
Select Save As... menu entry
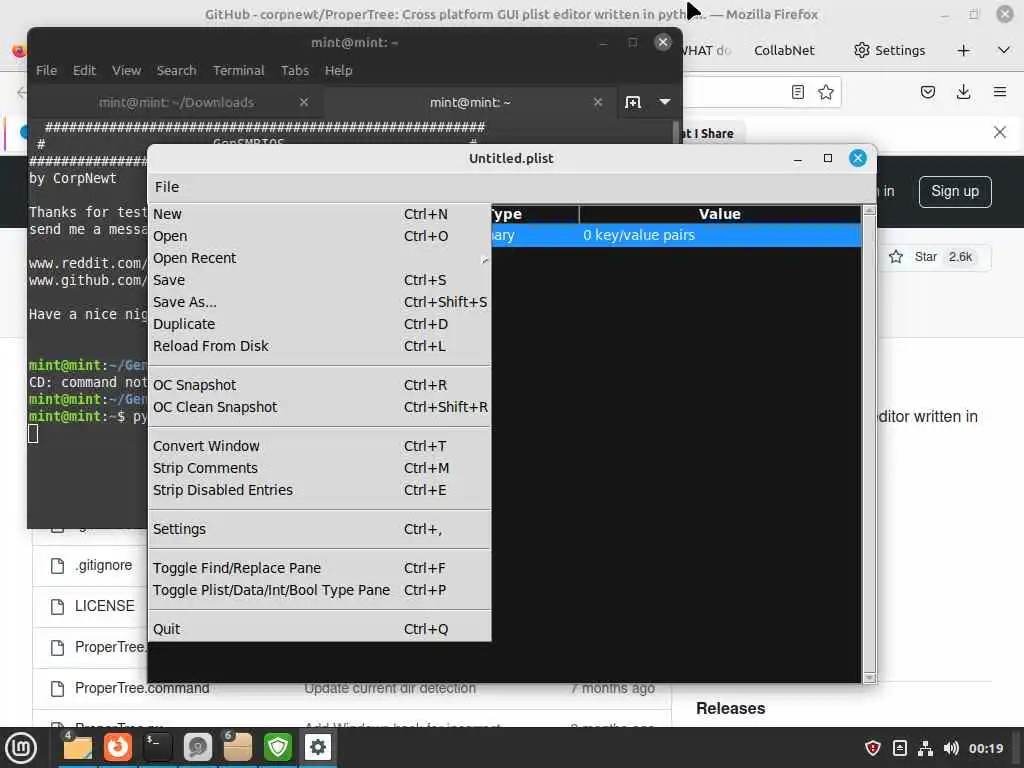point(319,302)
